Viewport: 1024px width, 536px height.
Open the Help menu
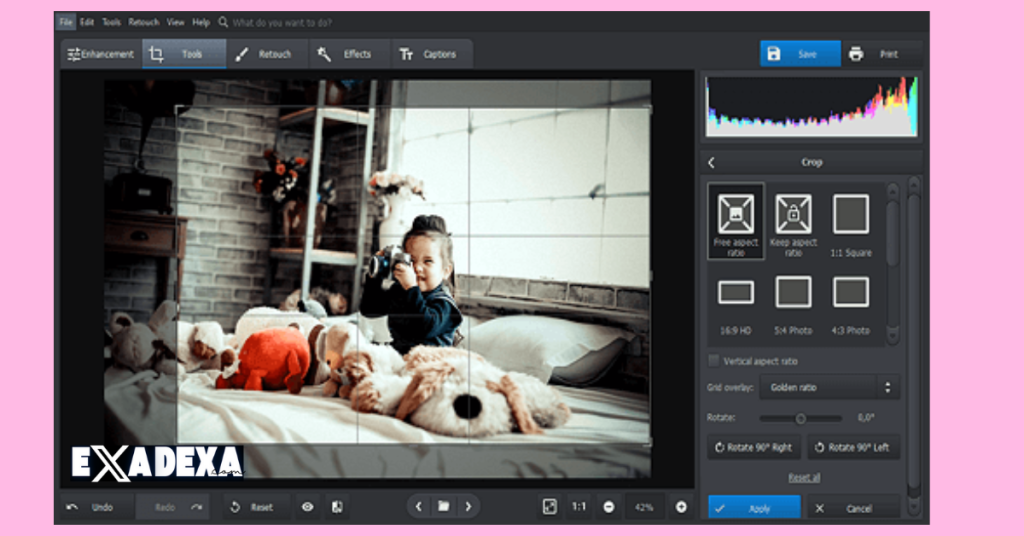pos(201,22)
